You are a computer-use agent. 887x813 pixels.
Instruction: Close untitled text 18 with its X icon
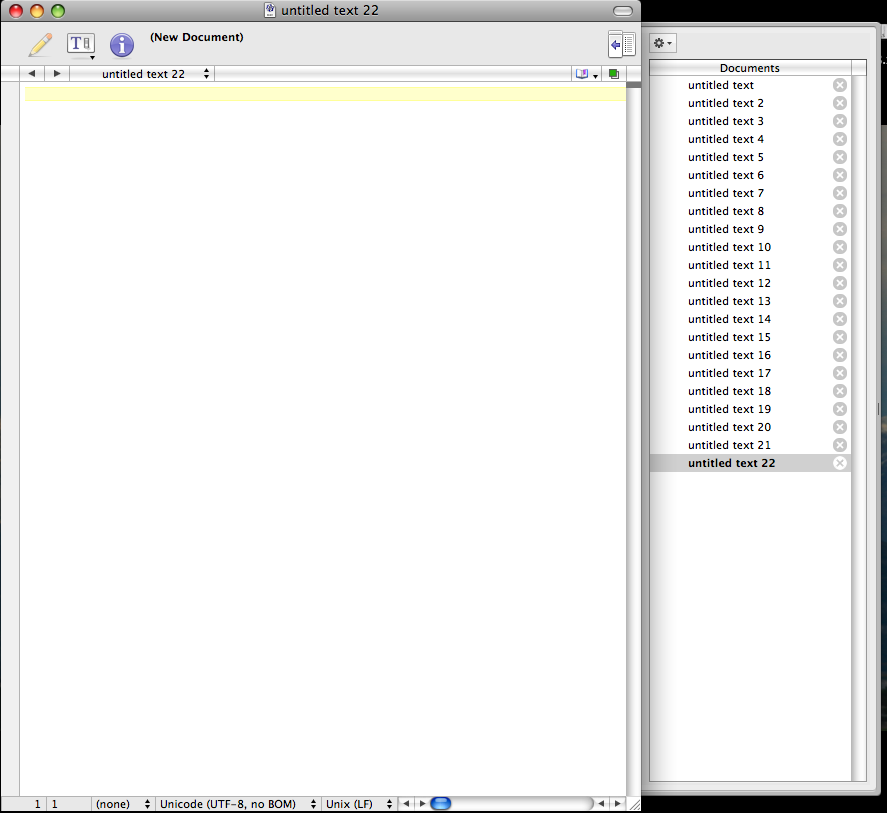(840, 392)
